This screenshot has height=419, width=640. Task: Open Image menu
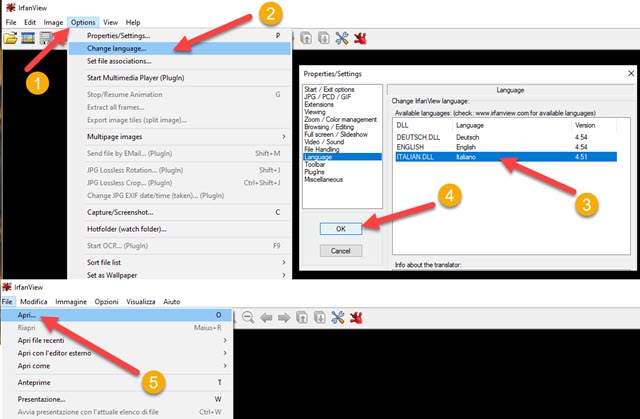53,22
